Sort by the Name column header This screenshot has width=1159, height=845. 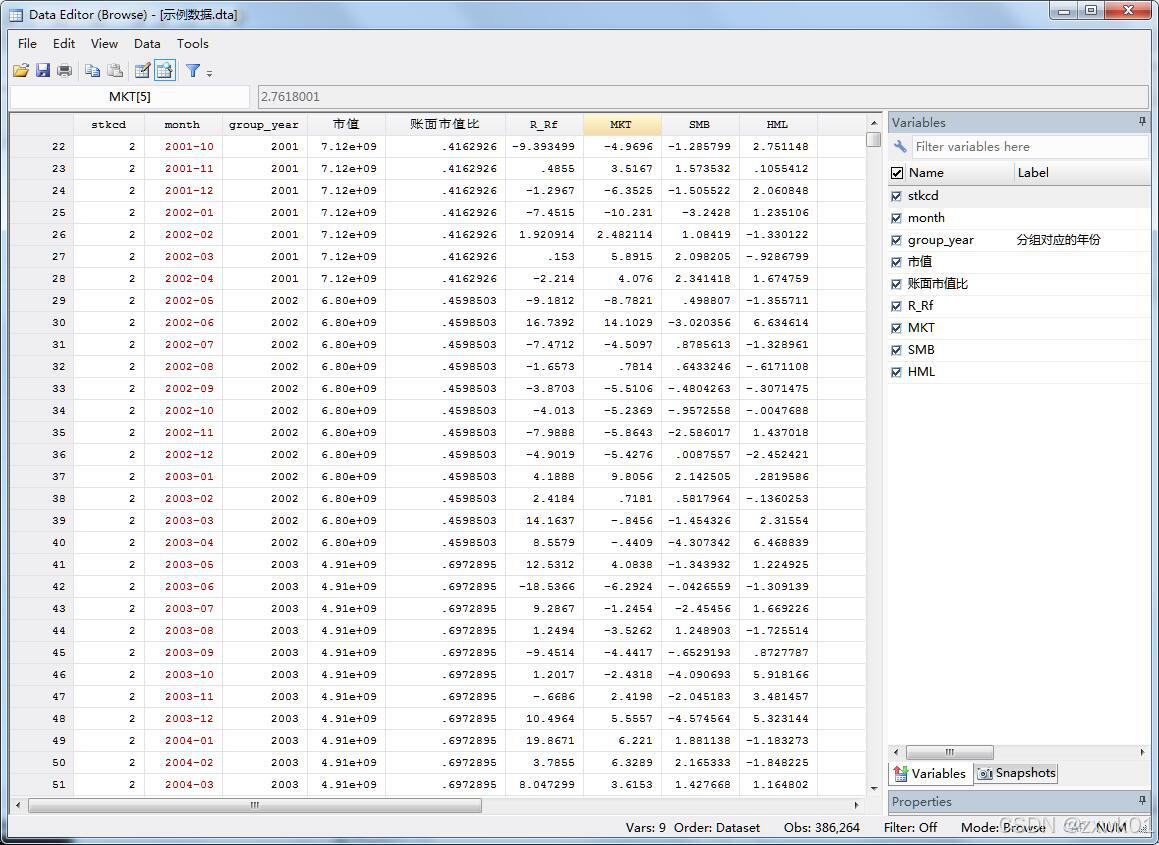click(927, 172)
